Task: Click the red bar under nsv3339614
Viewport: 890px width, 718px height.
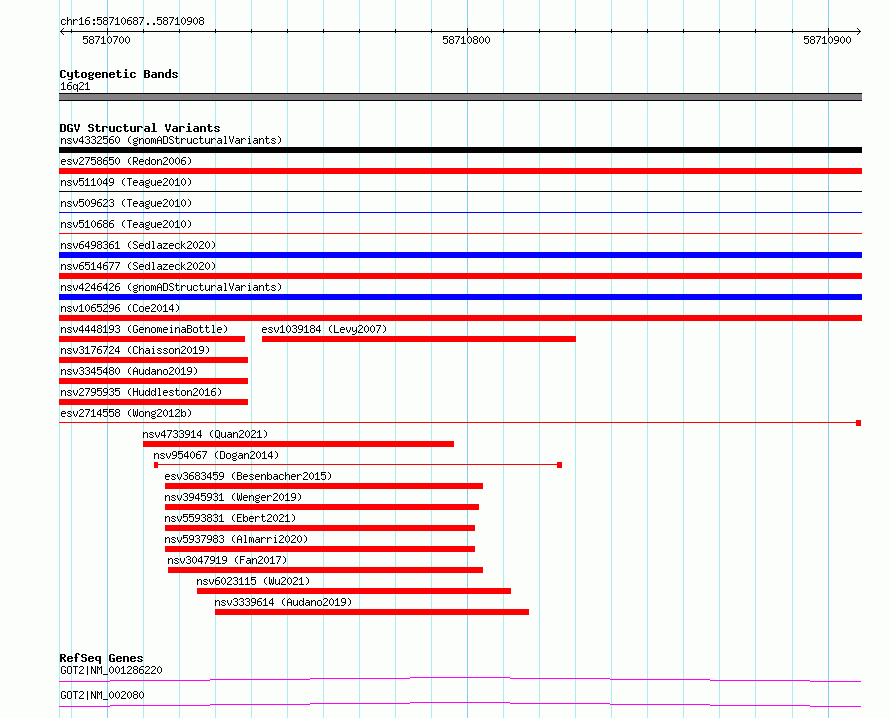Action: (x=372, y=612)
